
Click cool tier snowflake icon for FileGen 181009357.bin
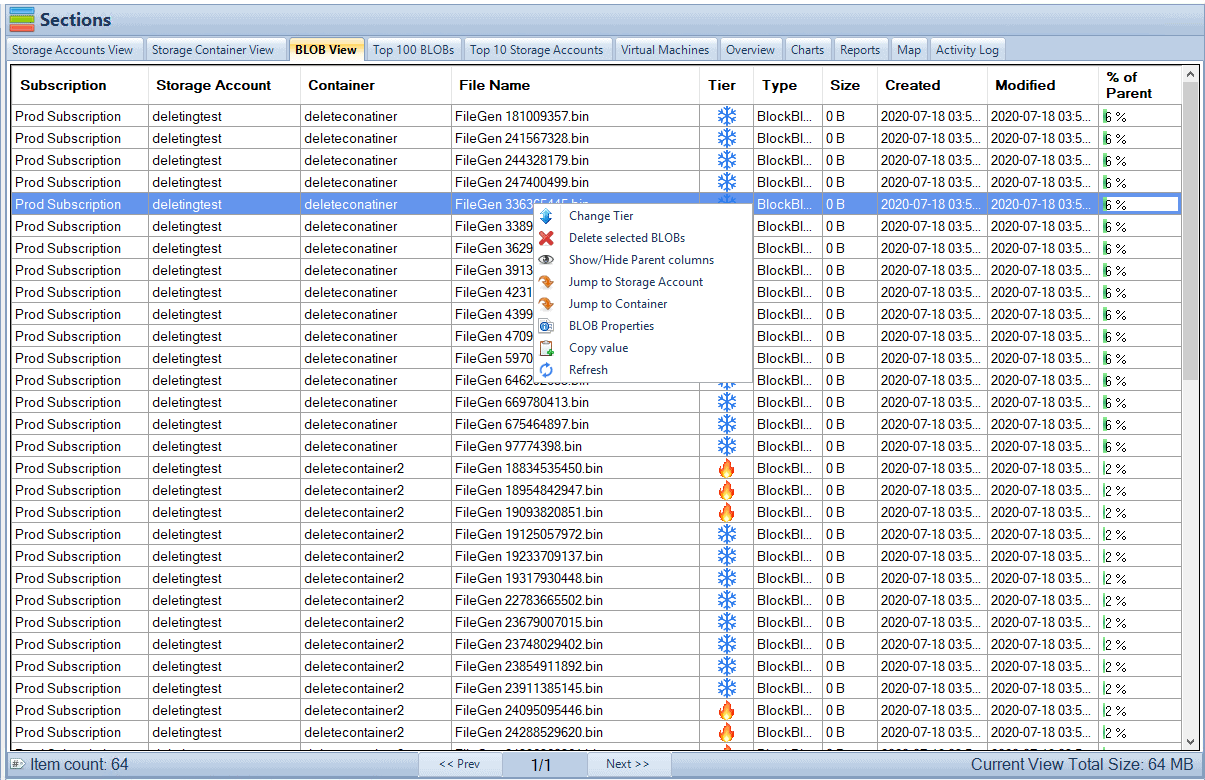(726, 116)
